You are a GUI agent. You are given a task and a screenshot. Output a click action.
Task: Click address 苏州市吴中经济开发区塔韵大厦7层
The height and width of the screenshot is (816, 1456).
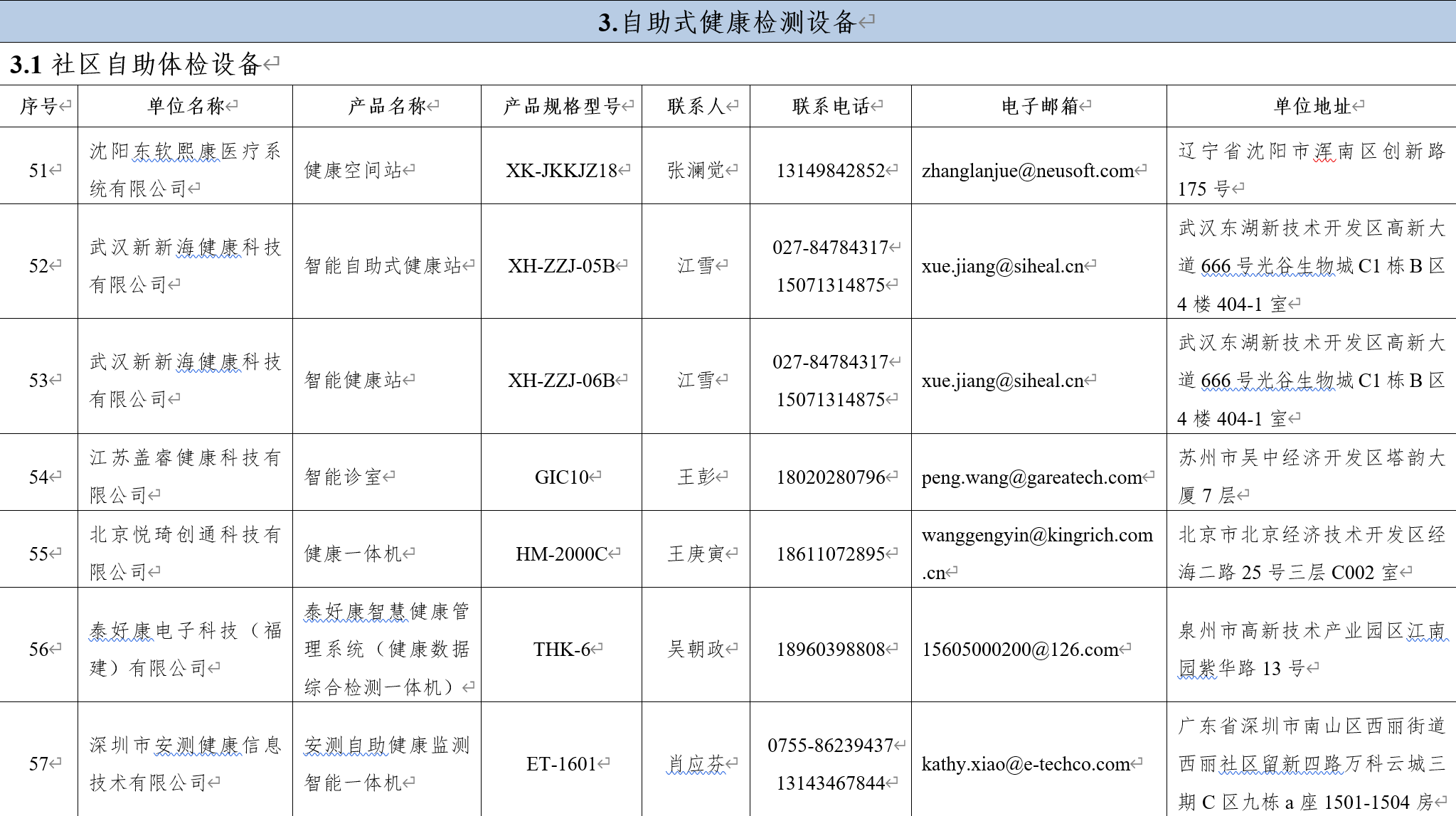(x=1312, y=477)
